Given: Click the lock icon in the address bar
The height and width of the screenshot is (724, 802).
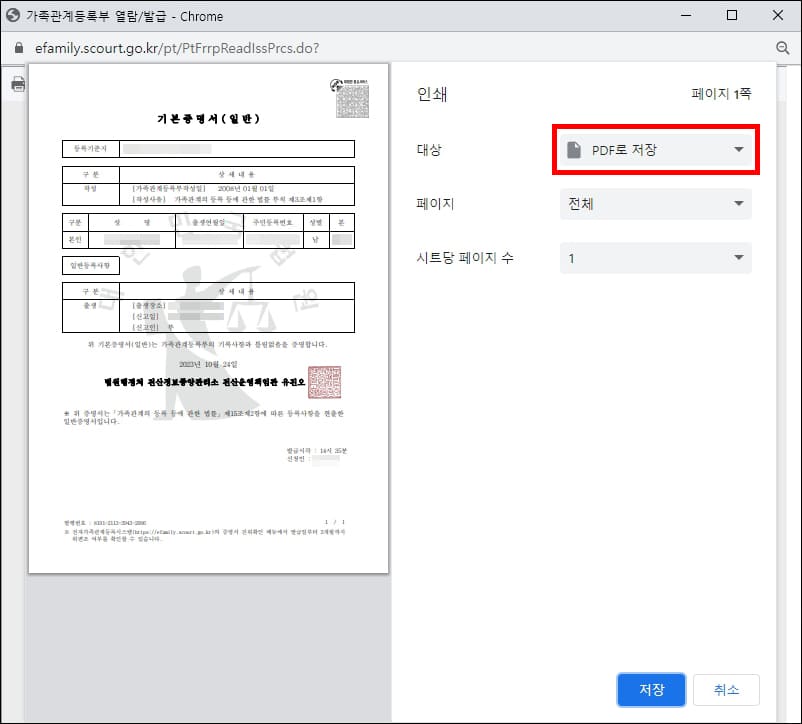Looking at the screenshot, I should tap(17, 46).
